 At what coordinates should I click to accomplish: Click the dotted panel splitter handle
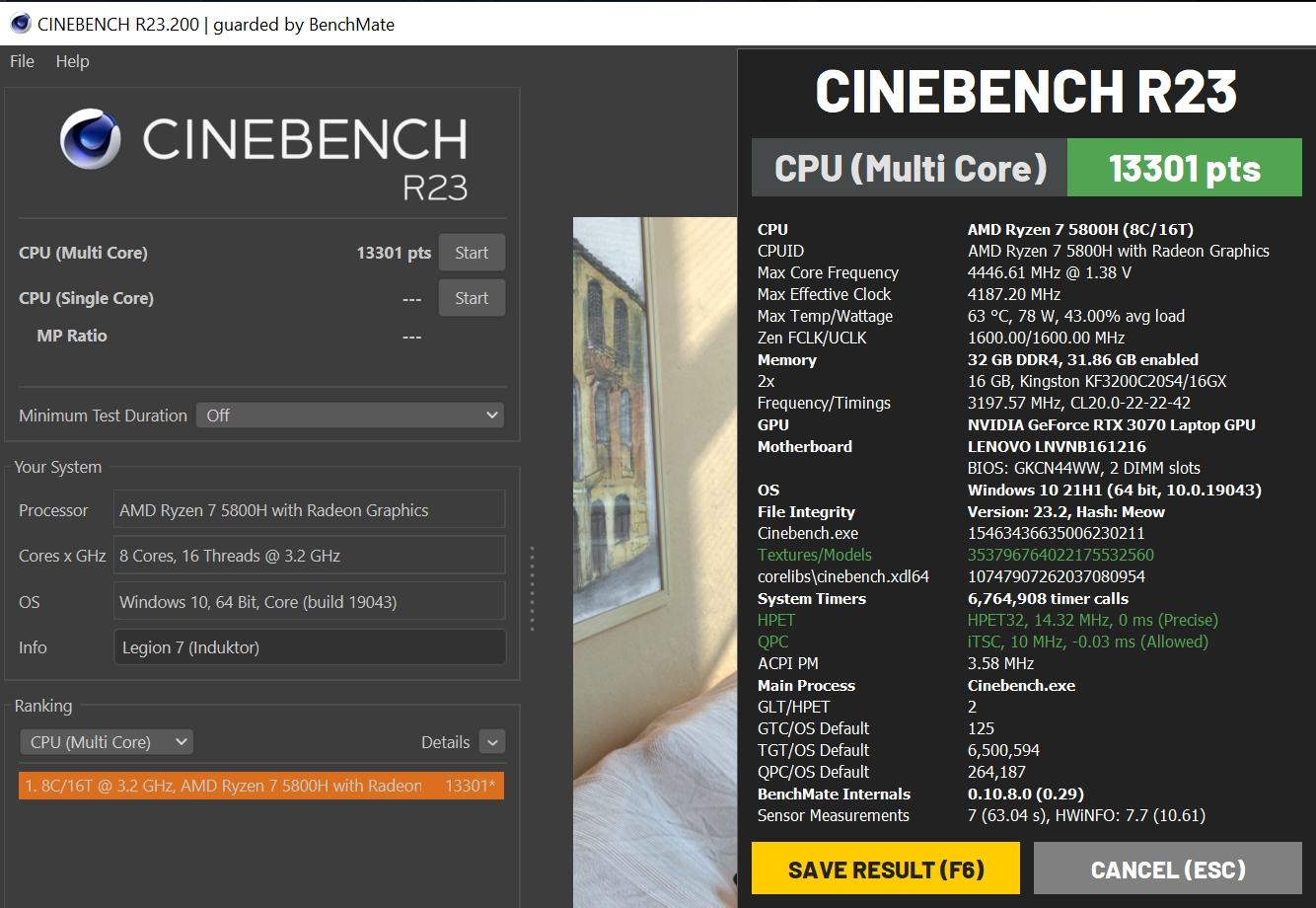click(x=532, y=588)
